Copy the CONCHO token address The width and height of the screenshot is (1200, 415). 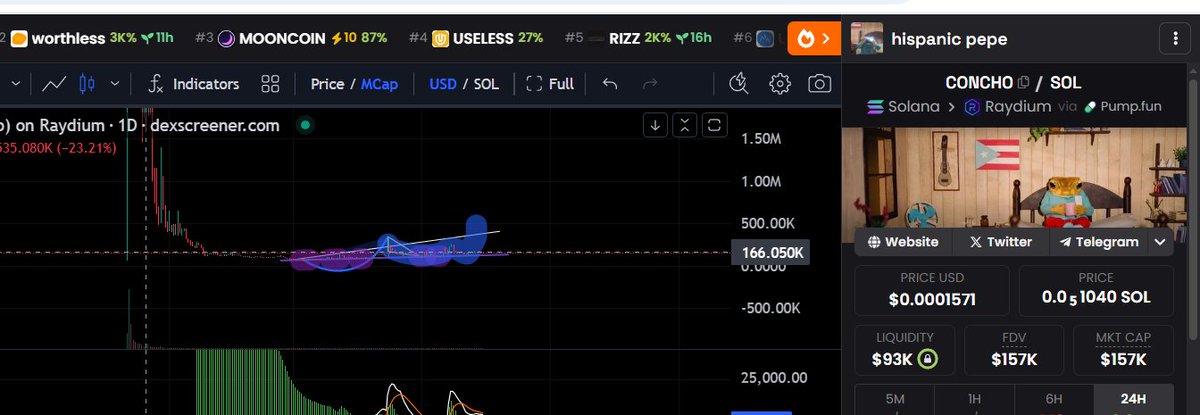pyautogui.click(x=1022, y=82)
